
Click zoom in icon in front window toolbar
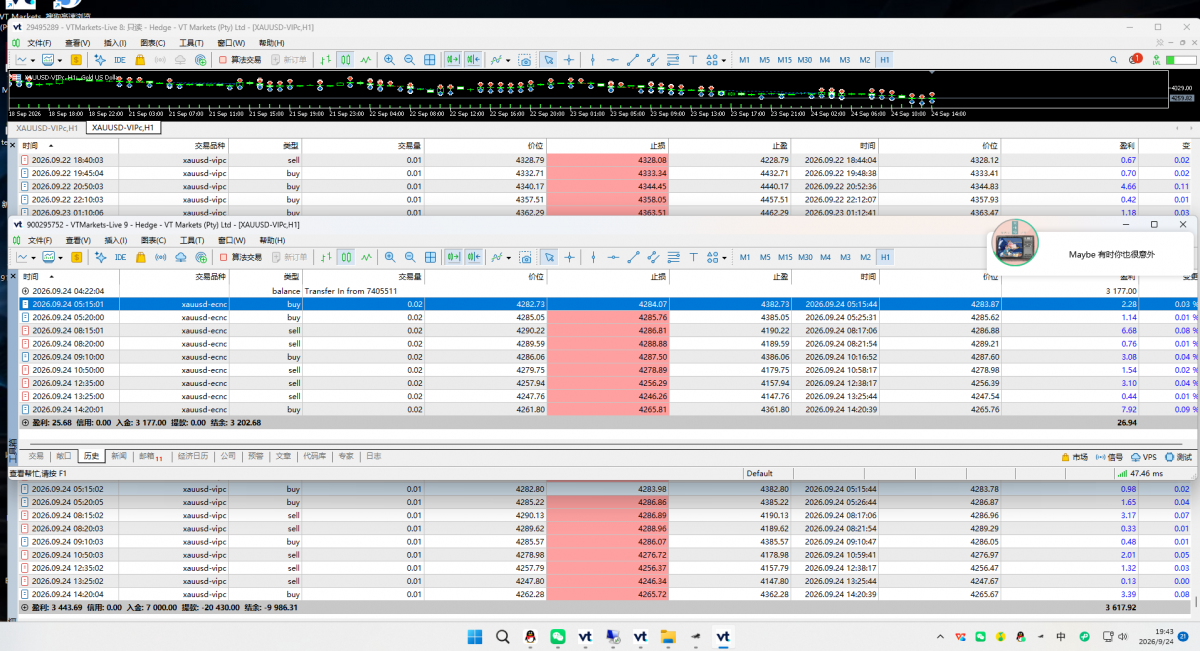point(389,257)
